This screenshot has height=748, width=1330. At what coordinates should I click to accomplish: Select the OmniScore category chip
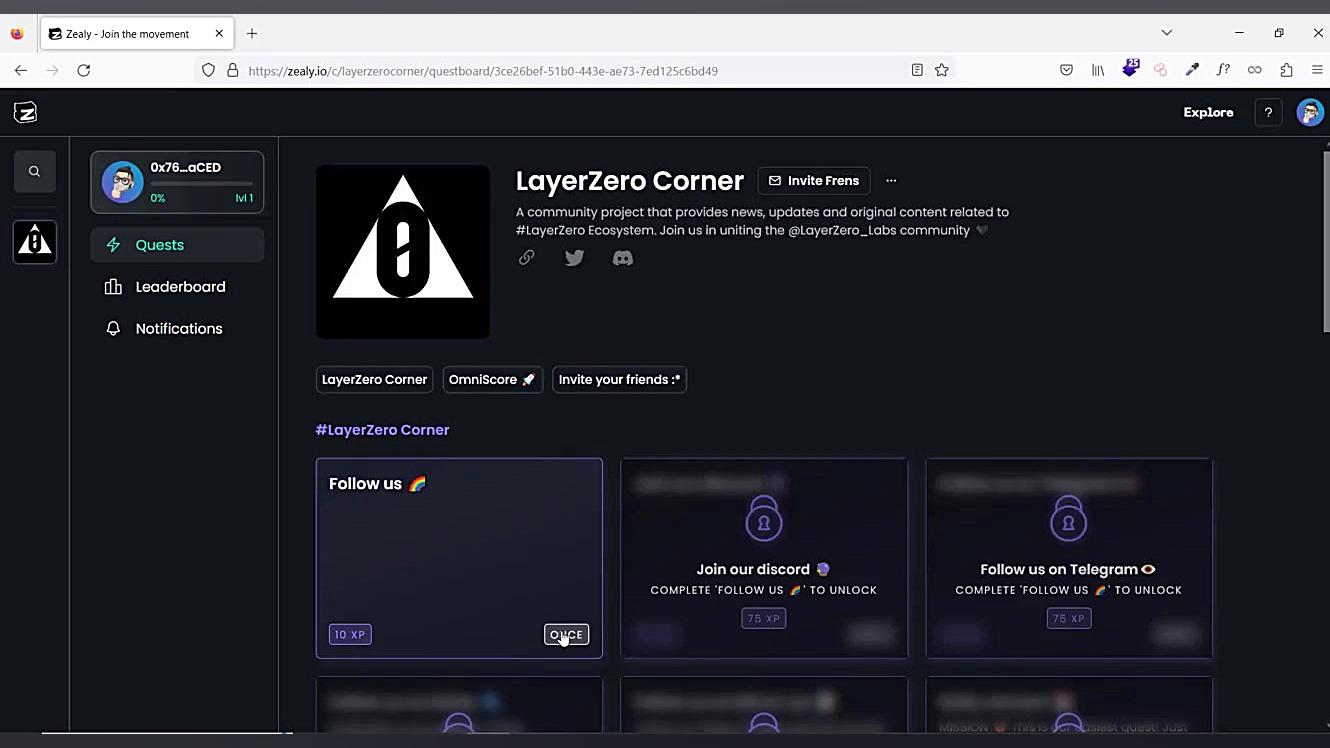492,380
